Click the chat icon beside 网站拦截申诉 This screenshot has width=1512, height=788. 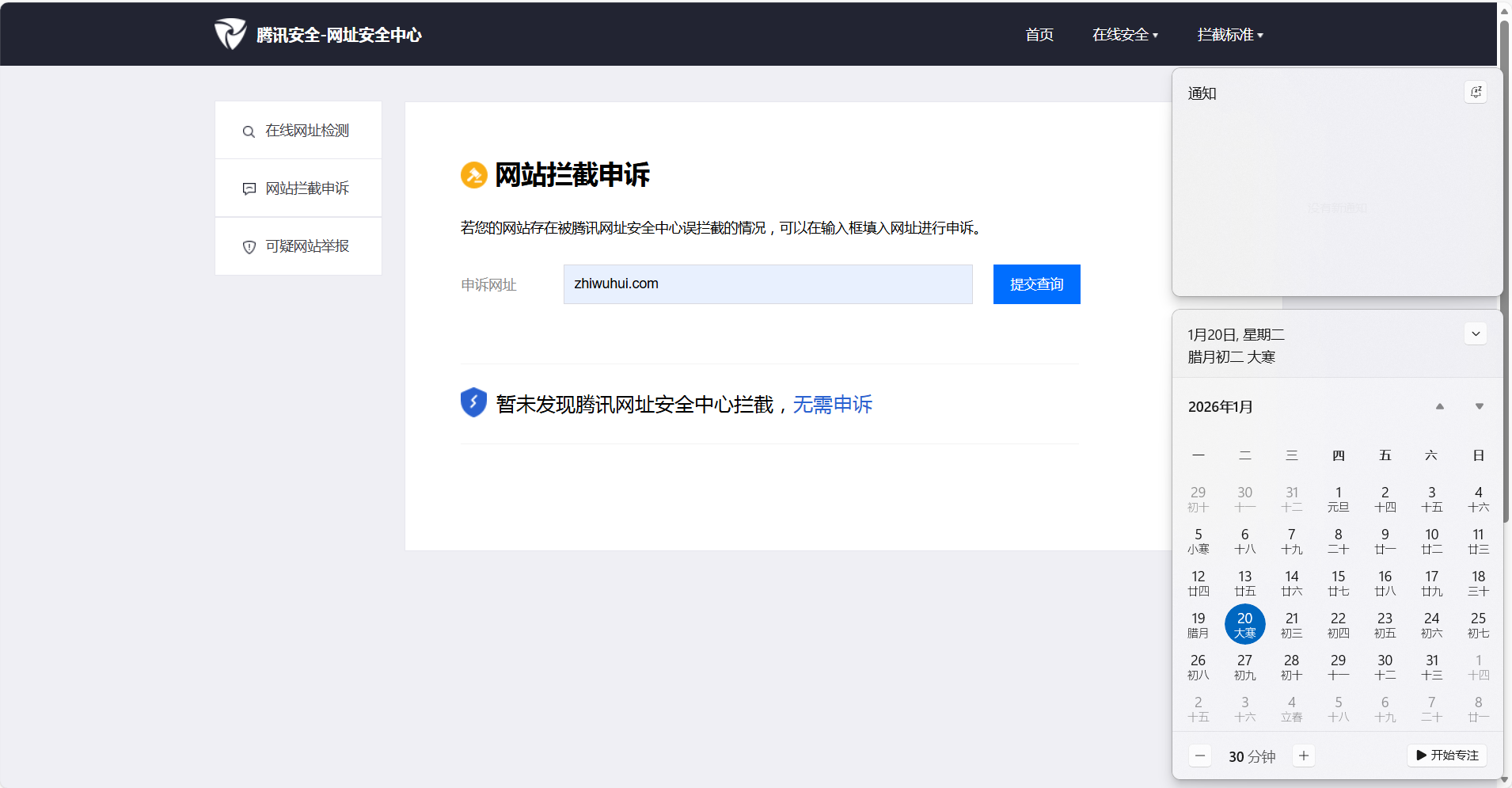(x=249, y=188)
